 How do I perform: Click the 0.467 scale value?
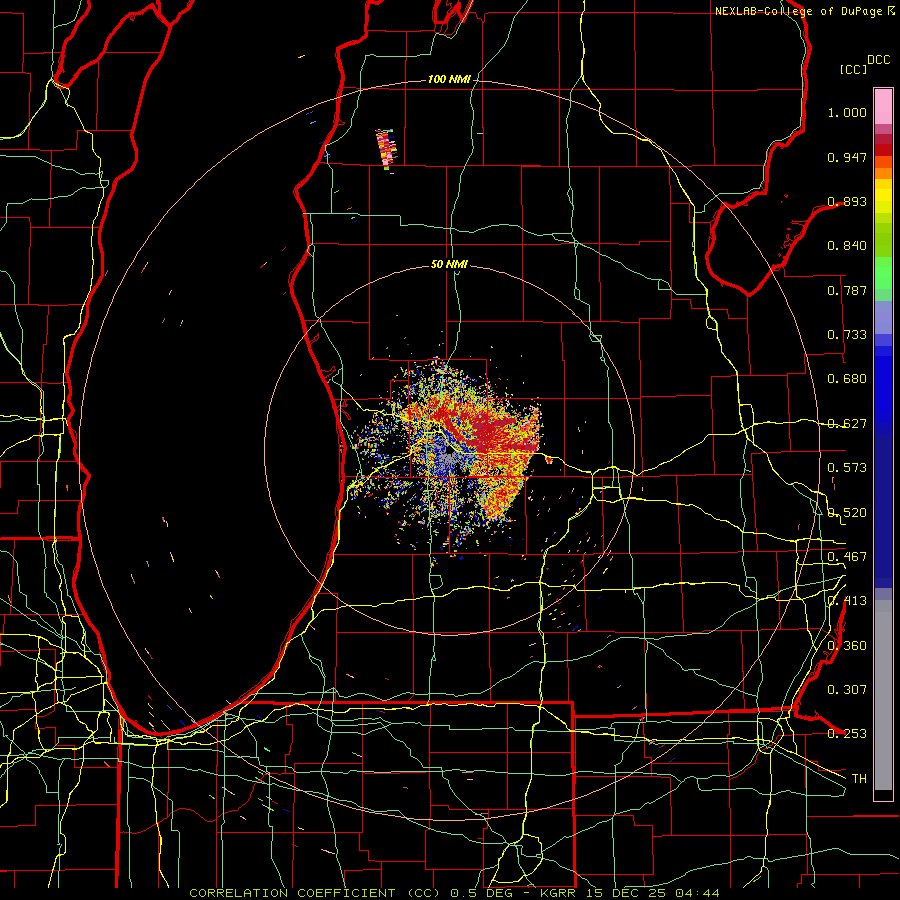847,556
